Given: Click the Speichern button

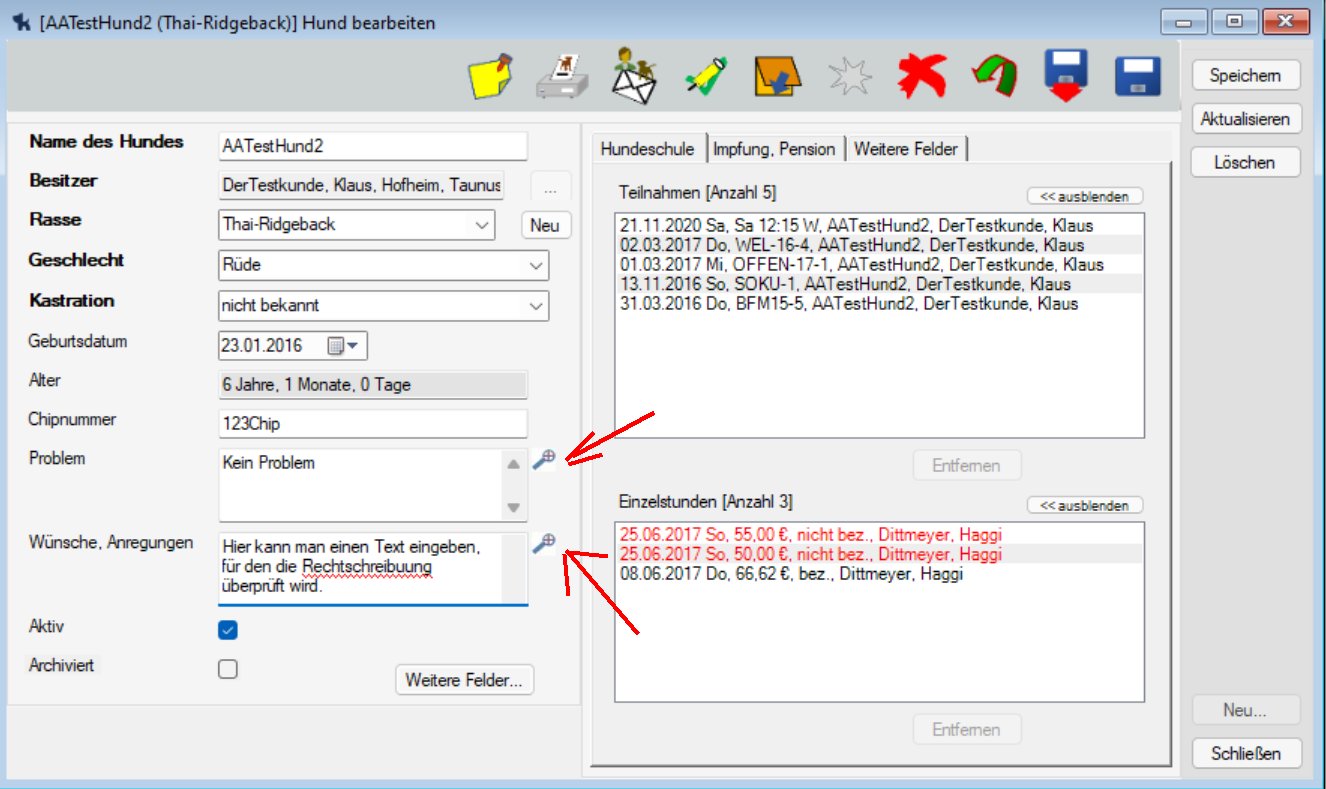Looking at the screenshot, I should [x=1245, y=75].
